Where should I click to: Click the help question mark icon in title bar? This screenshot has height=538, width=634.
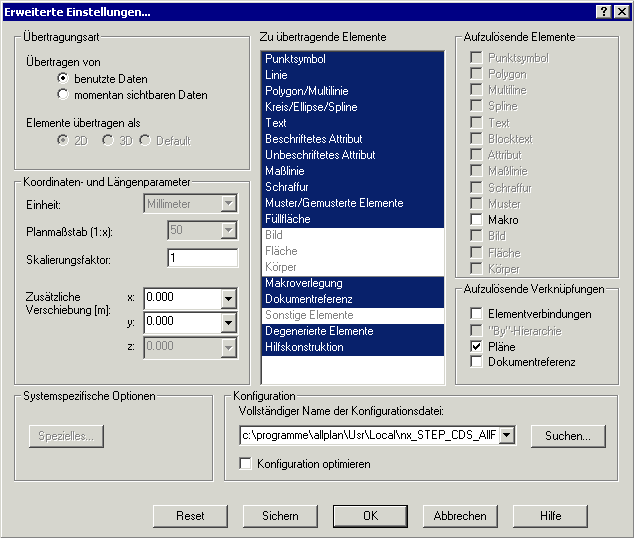(604, 12)
